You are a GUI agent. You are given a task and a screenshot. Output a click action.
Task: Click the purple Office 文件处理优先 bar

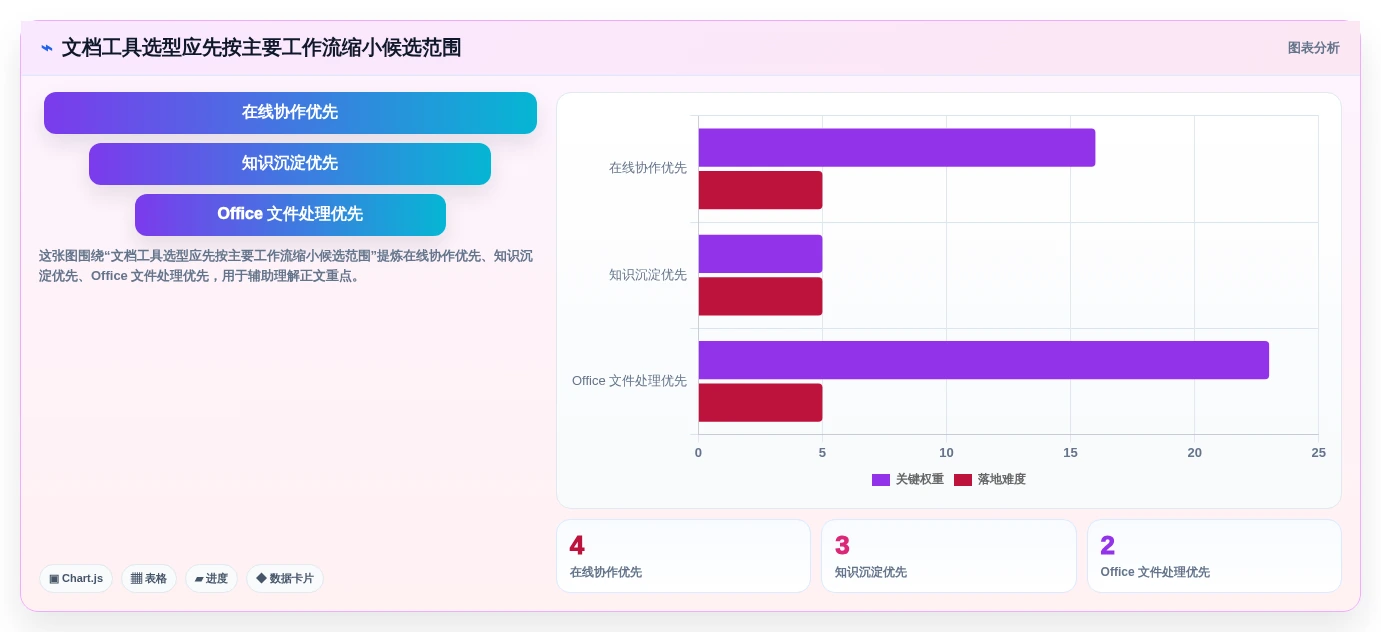tap(983, 360)
